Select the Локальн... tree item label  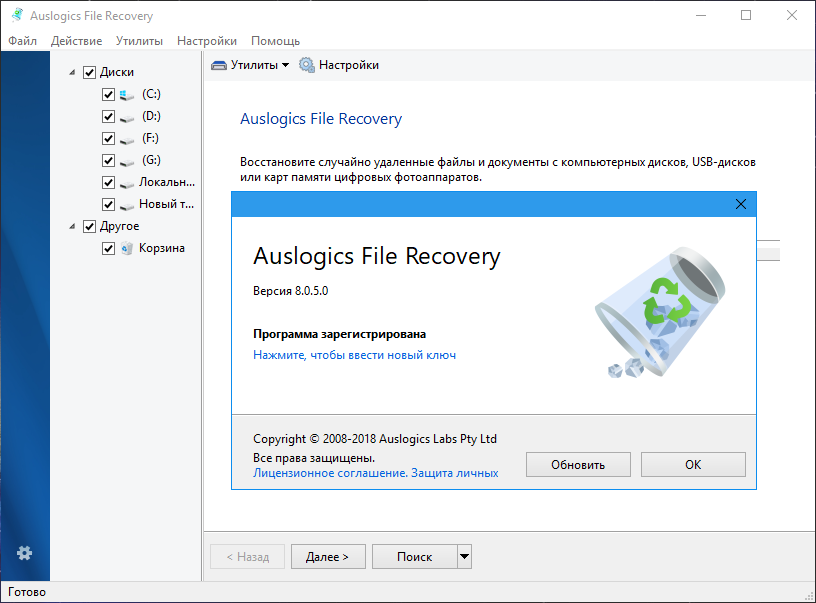click(x=167, y=182)
